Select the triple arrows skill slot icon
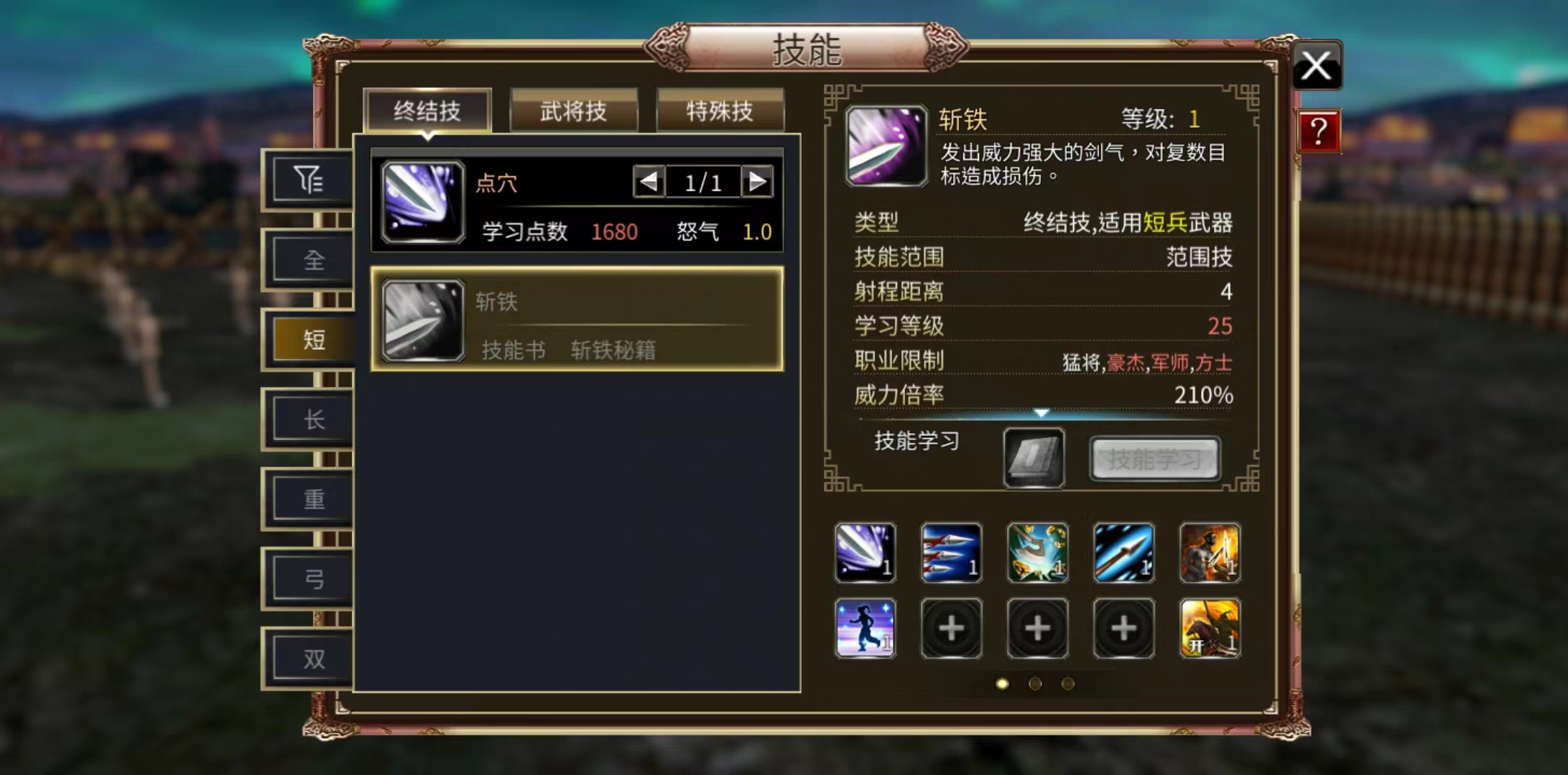The height and width of the screenshot is (775, 1568). point(951,552)
